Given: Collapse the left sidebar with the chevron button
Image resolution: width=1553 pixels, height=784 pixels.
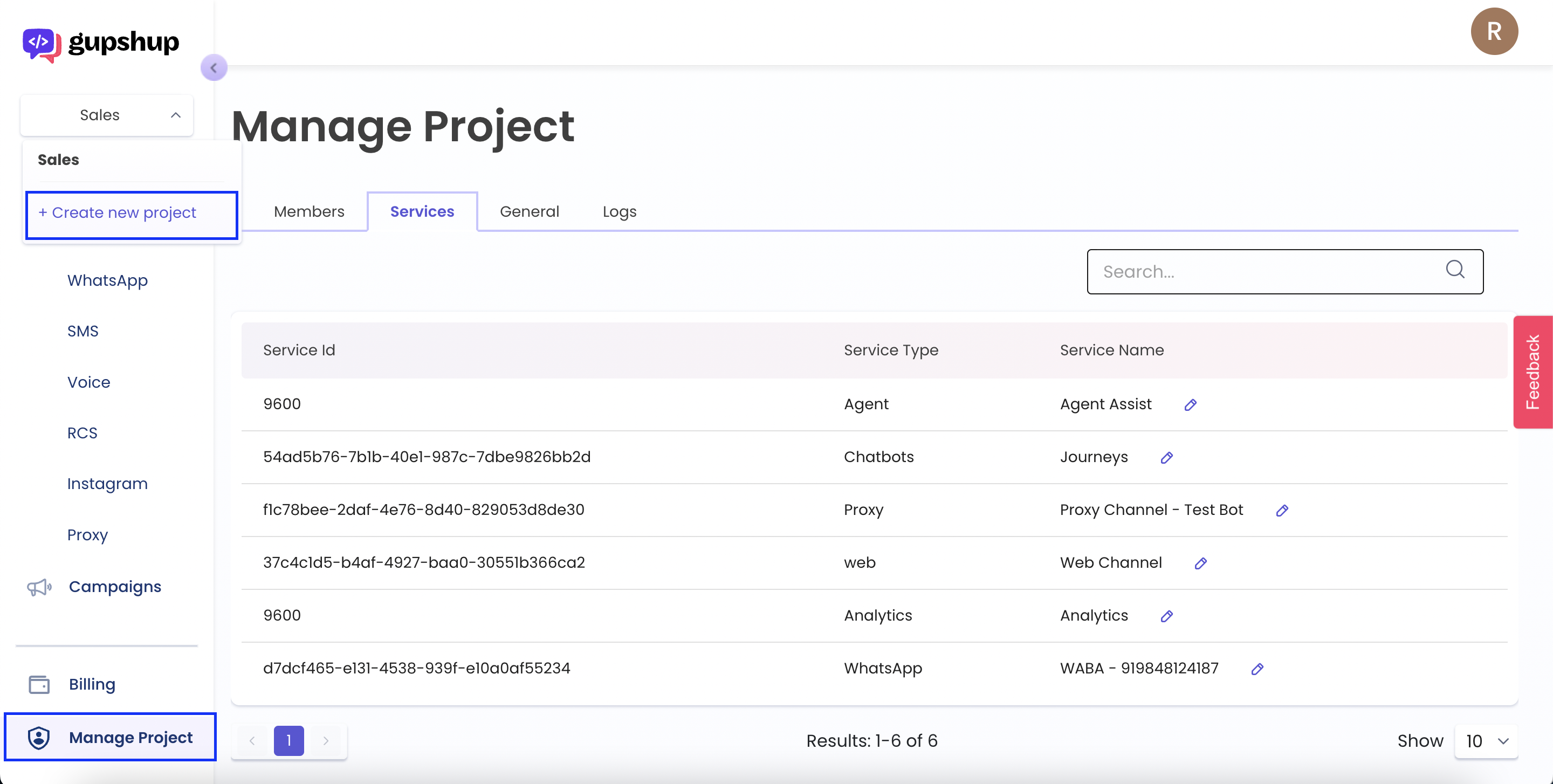Looking at the screenshot, I should pos(215,67).
